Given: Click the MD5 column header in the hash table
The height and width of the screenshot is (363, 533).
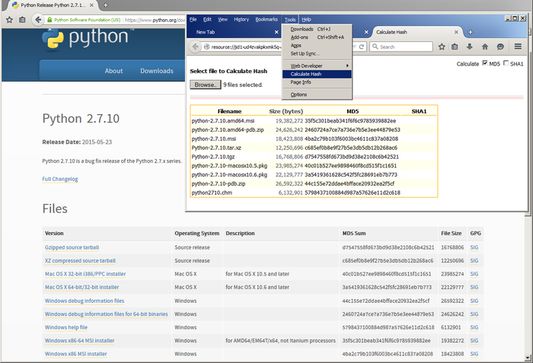Looking at the screenshot, I should click(x=353, y=111).
